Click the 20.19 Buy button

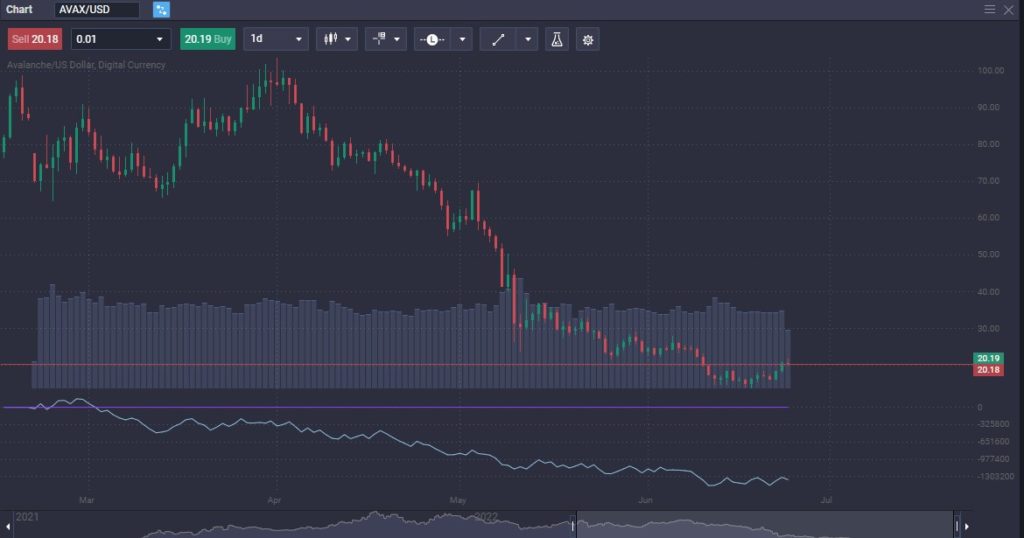208,39
